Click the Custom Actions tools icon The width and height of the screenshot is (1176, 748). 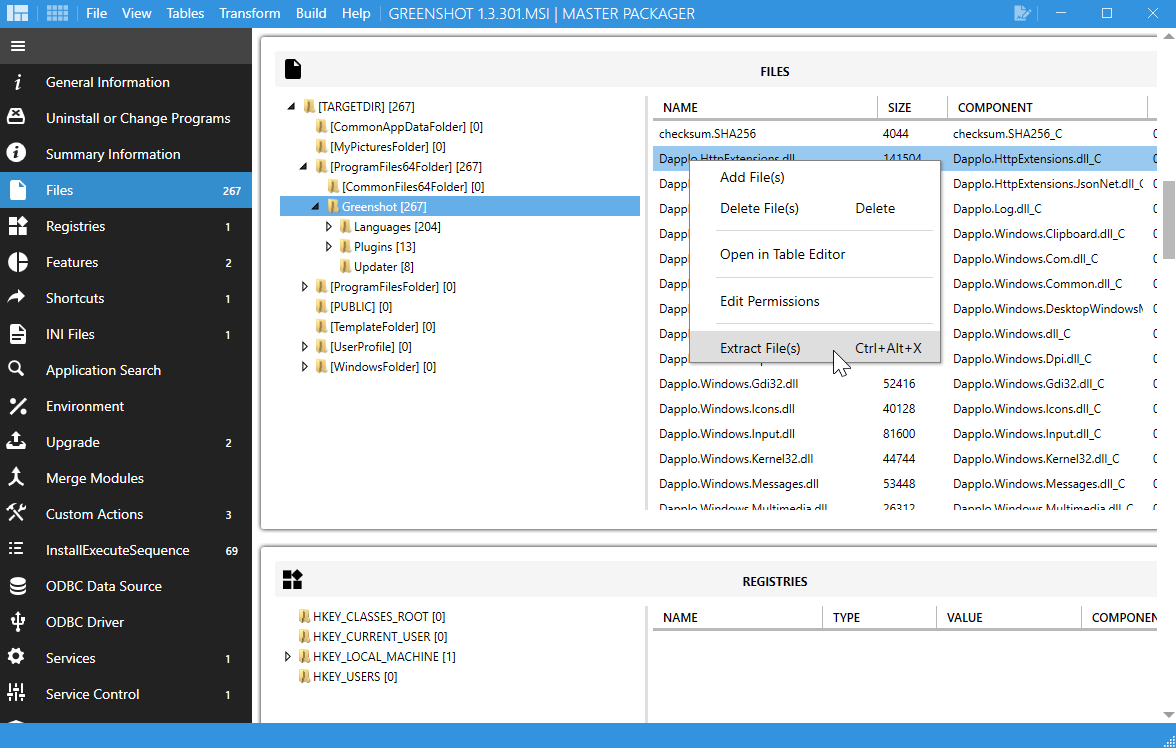tap(16, 514)
